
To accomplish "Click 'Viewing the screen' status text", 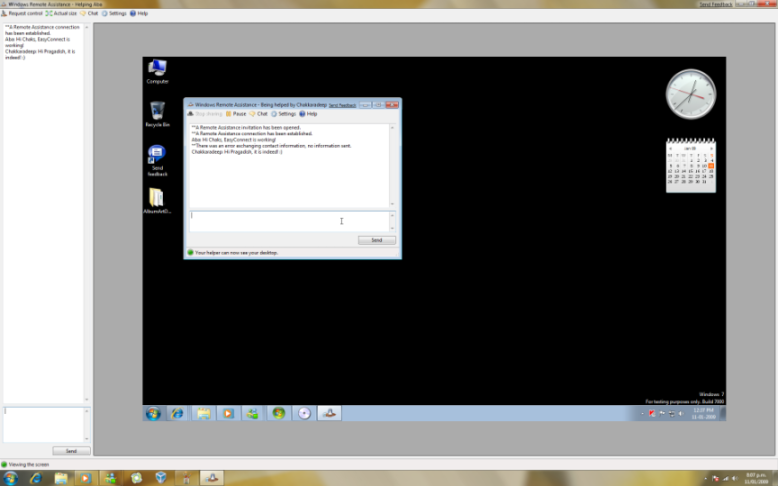I will [x=29, y=465].
